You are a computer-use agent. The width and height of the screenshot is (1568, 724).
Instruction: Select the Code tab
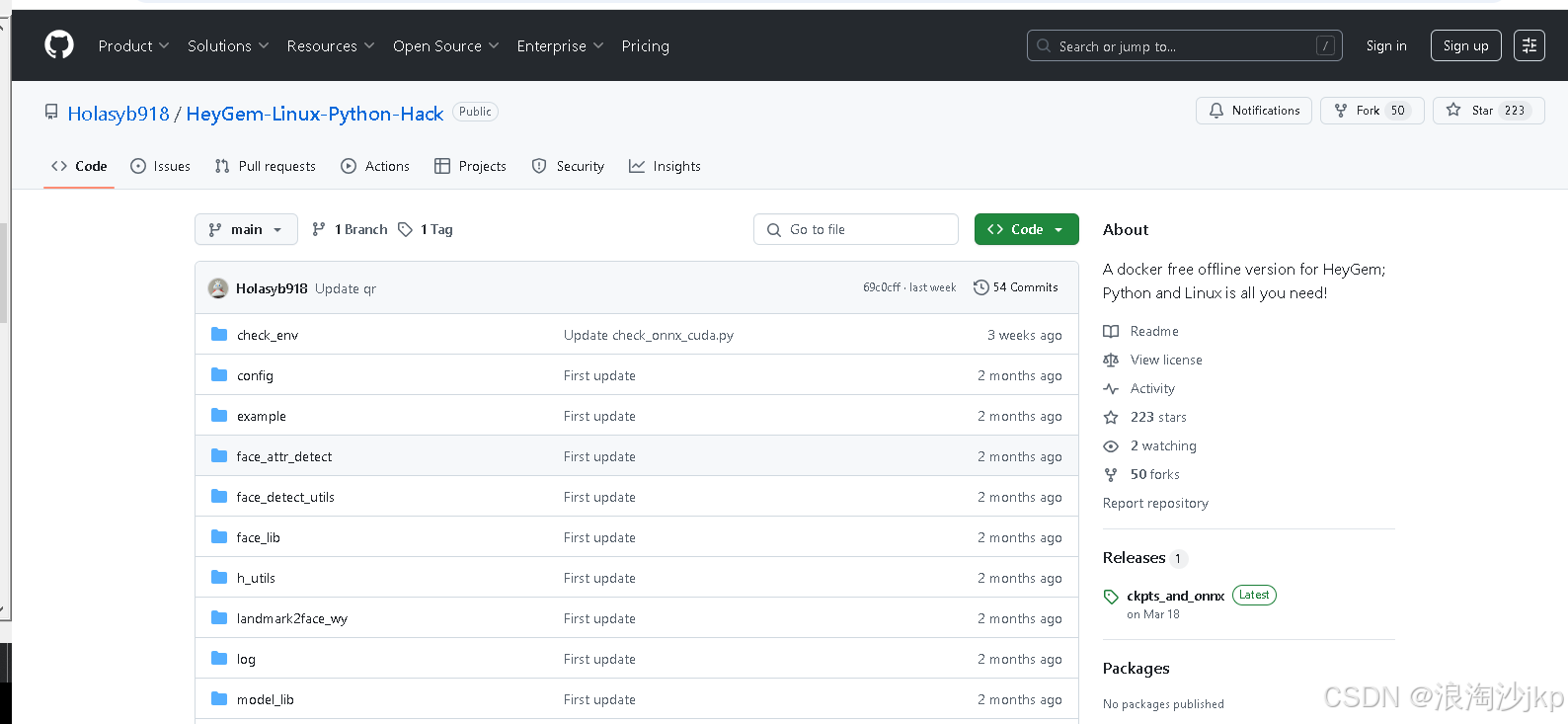[79, 166]
